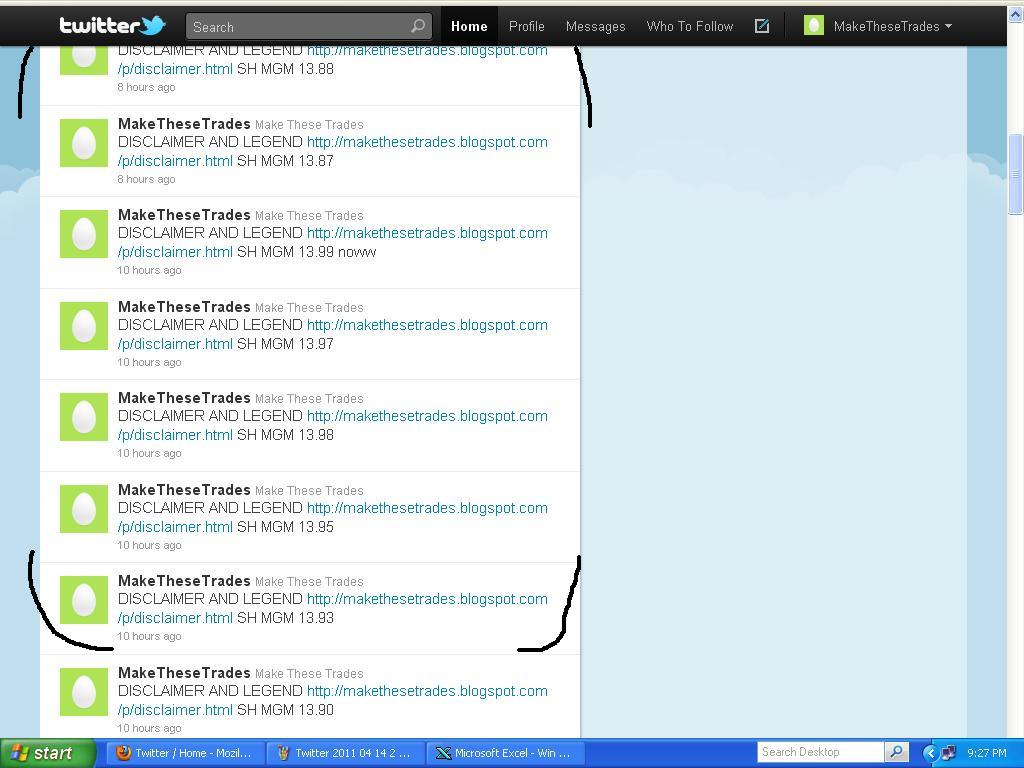This screenshot has height=768, width=1024.
Task: Open the MakeTheseTrades account dropdown
Action: (x=892, y=26)
